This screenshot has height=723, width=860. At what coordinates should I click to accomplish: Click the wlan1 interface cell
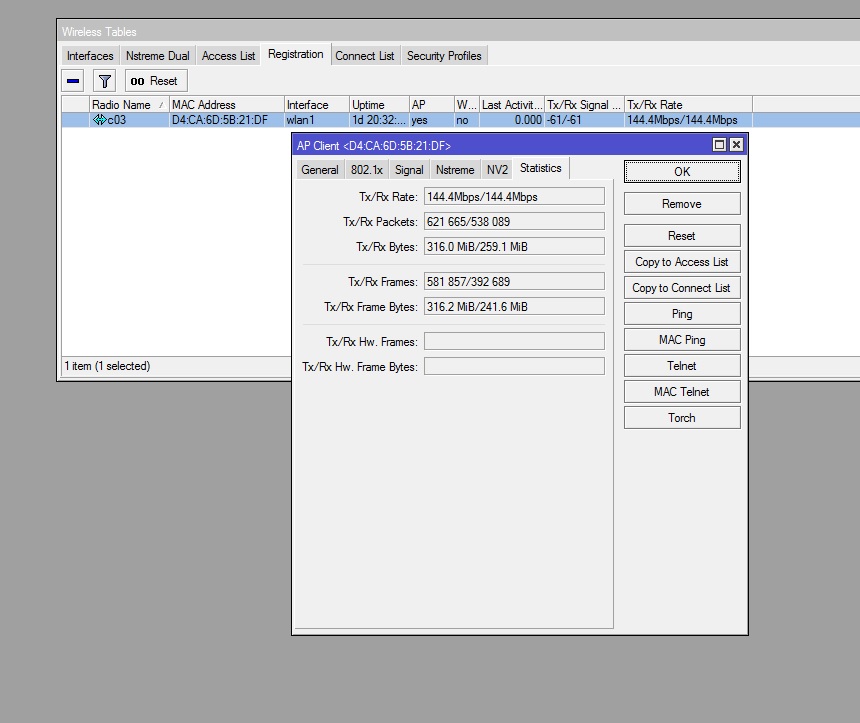317,120
